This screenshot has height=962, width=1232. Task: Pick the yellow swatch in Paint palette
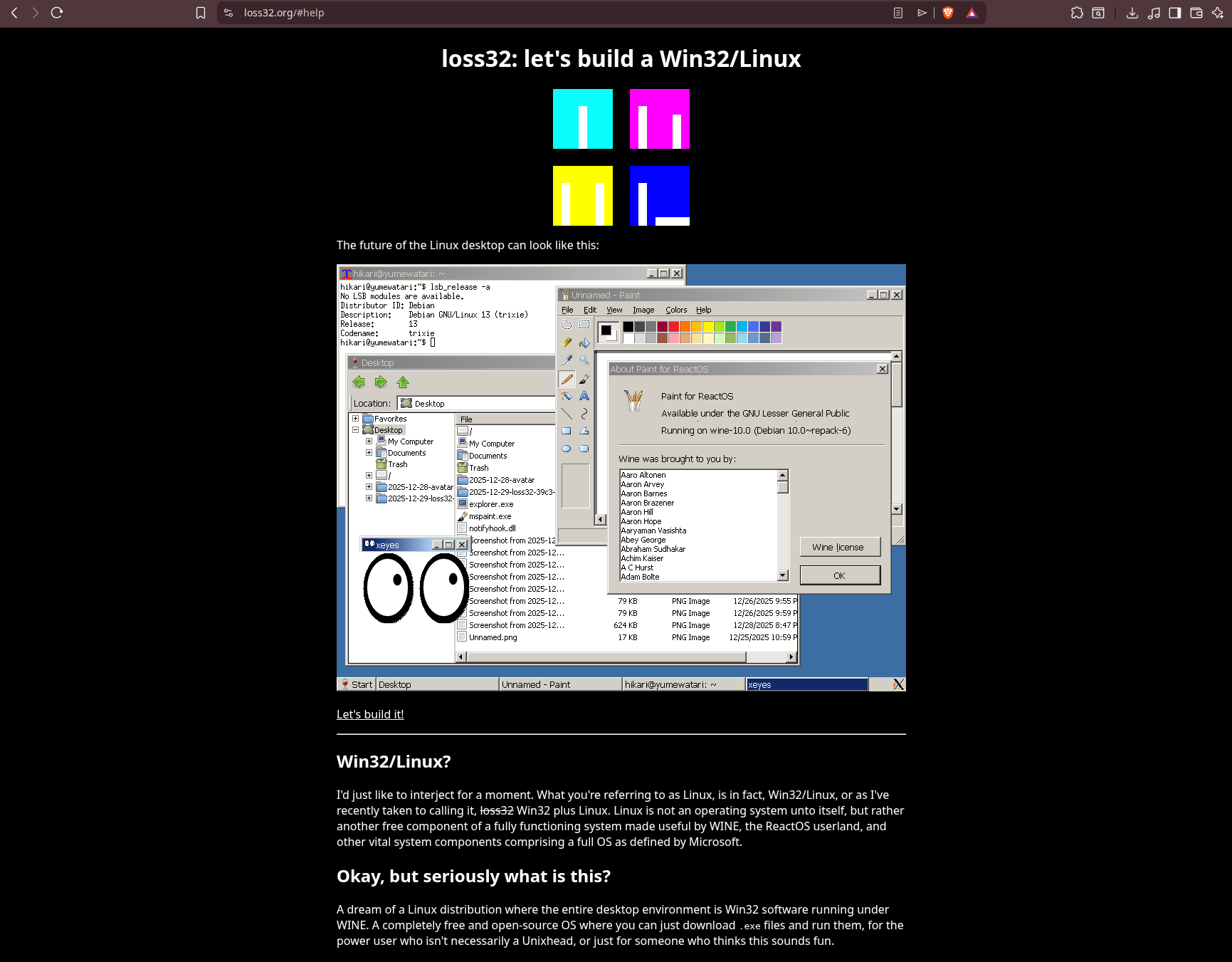(x=708, y=327)
